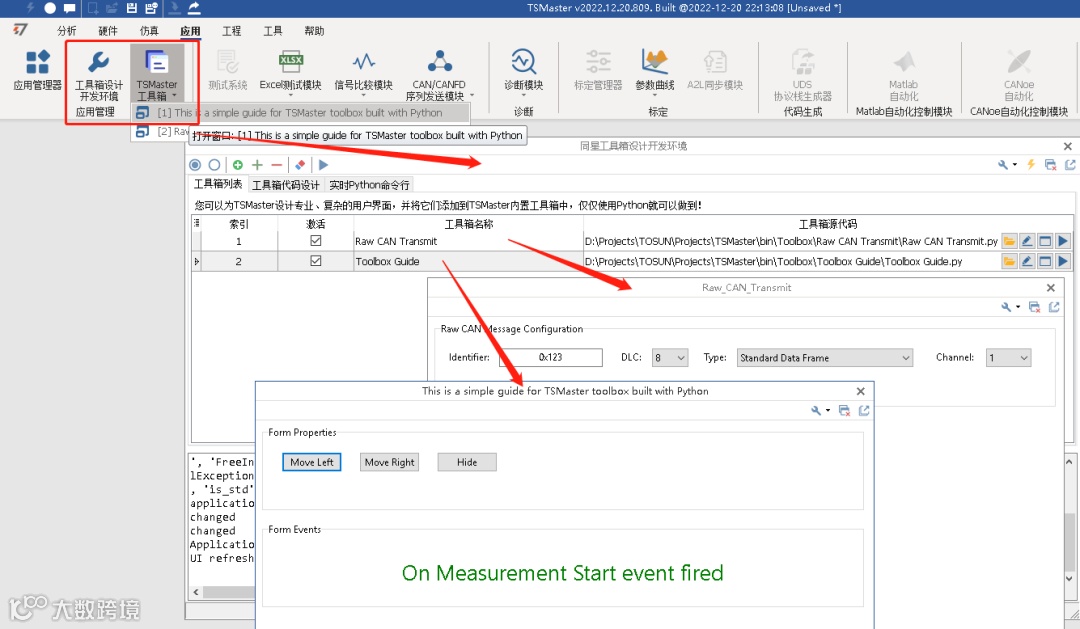
Task: Open 工具箱设计开发环境 wrench tool
Action: (x=98, y=76)
